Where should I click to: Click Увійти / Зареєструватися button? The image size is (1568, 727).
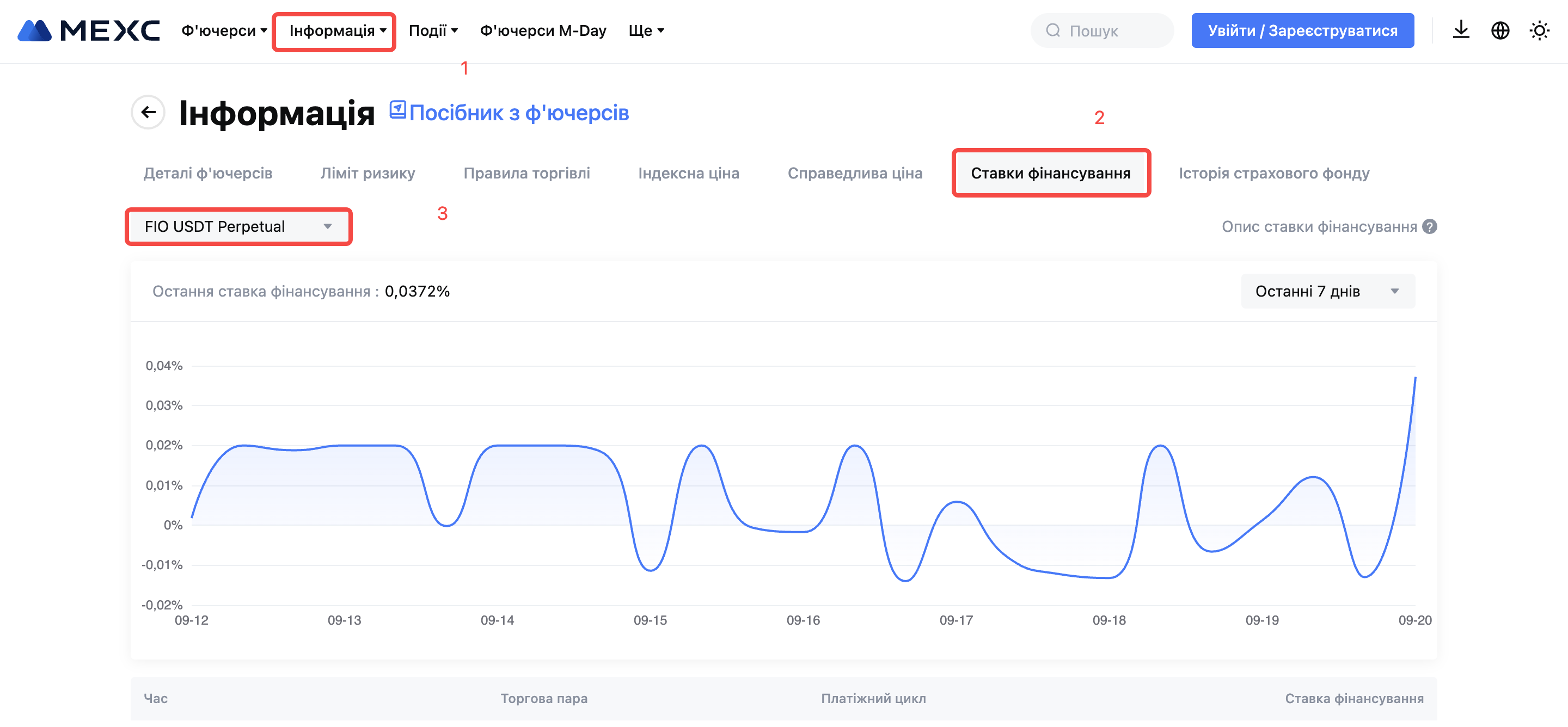[x=1302, y=30]
